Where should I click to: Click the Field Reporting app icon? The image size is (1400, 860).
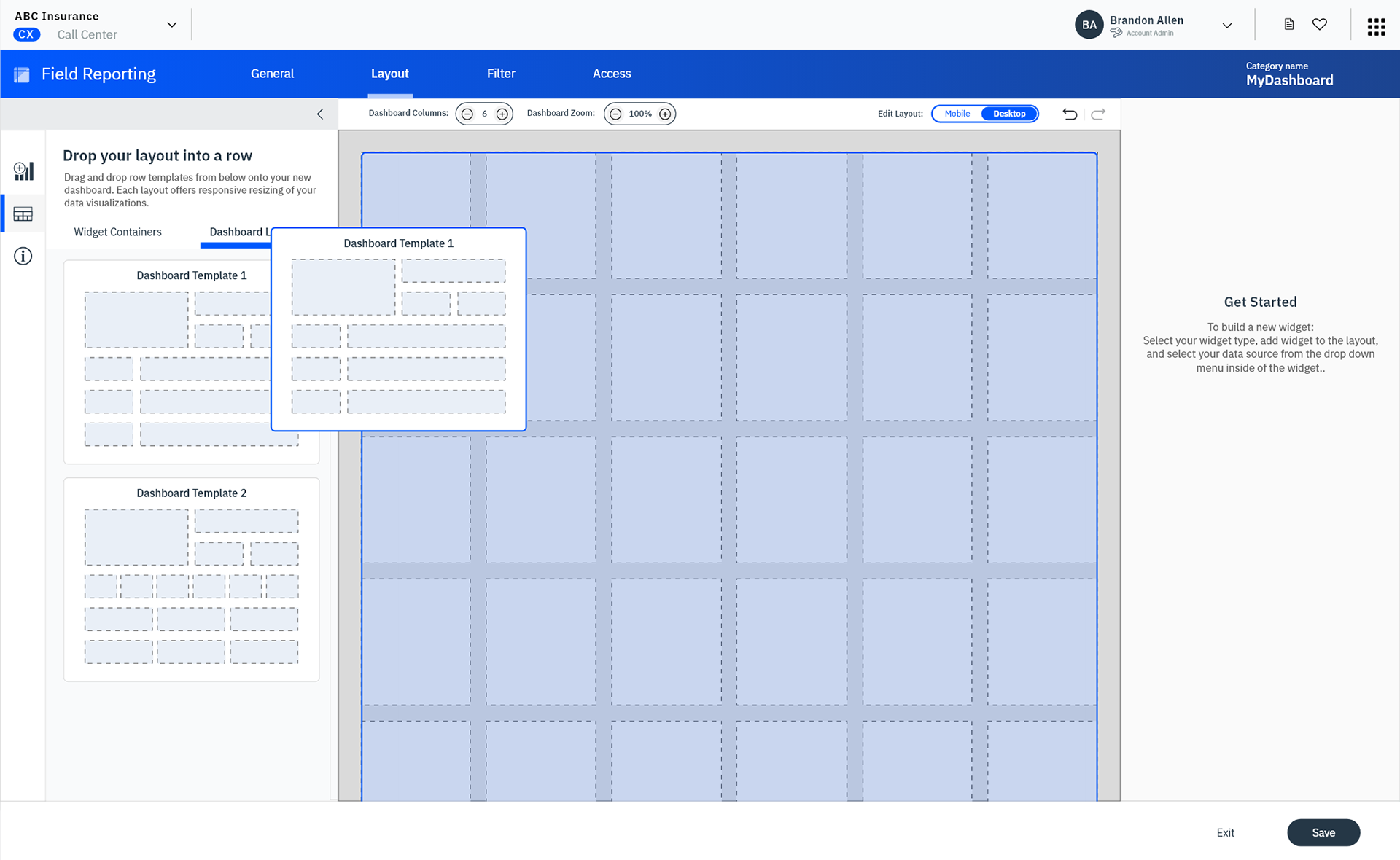tap(22, 74)
